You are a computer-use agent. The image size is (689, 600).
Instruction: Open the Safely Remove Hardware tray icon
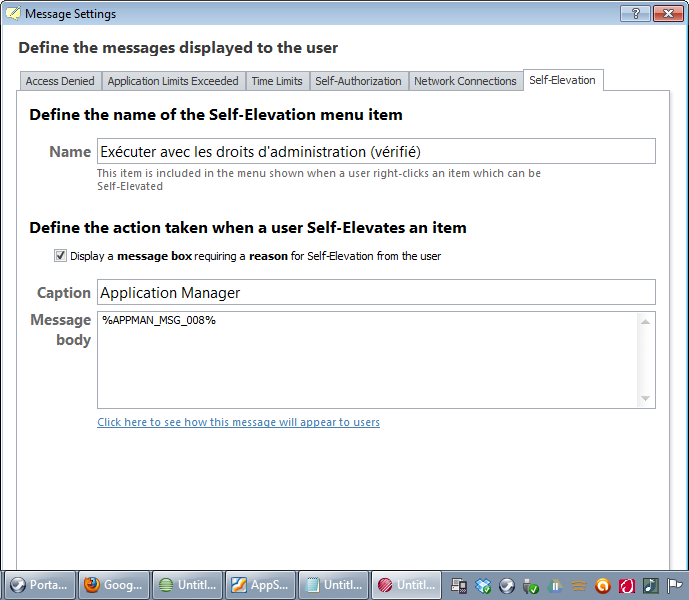click(531, 586)
